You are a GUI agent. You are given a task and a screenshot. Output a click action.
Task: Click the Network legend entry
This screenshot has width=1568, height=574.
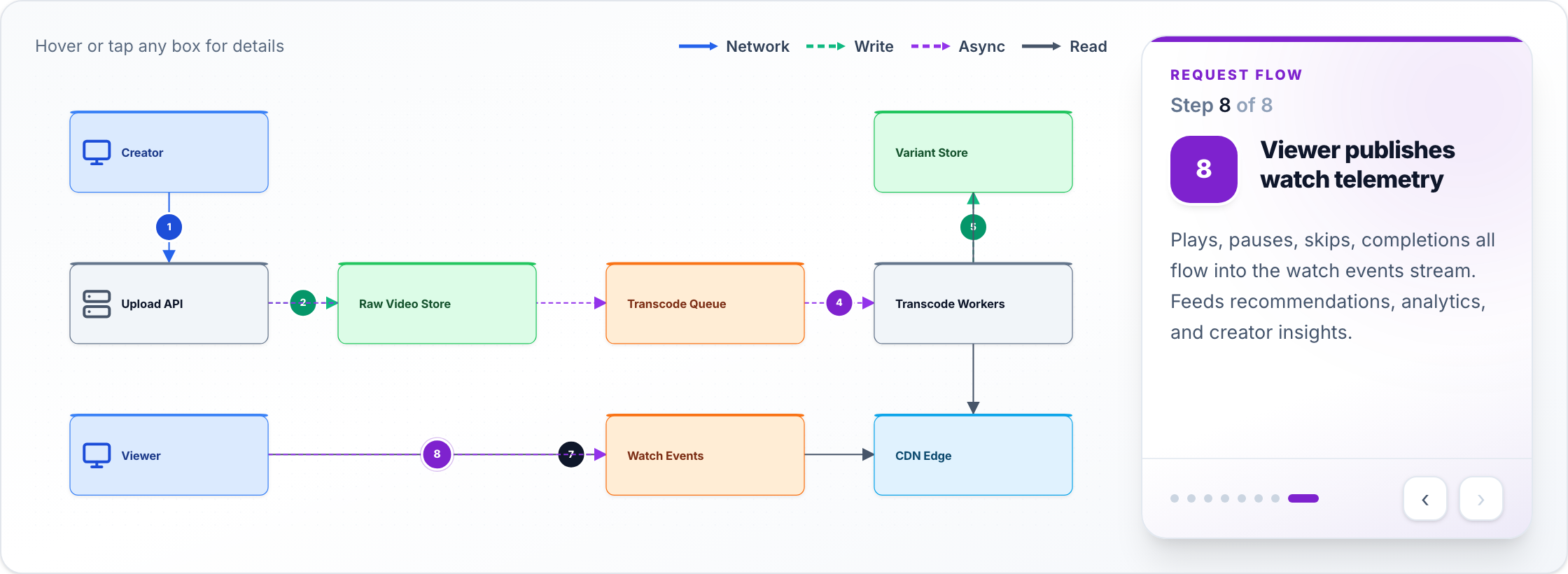click(x=734, y=46)
